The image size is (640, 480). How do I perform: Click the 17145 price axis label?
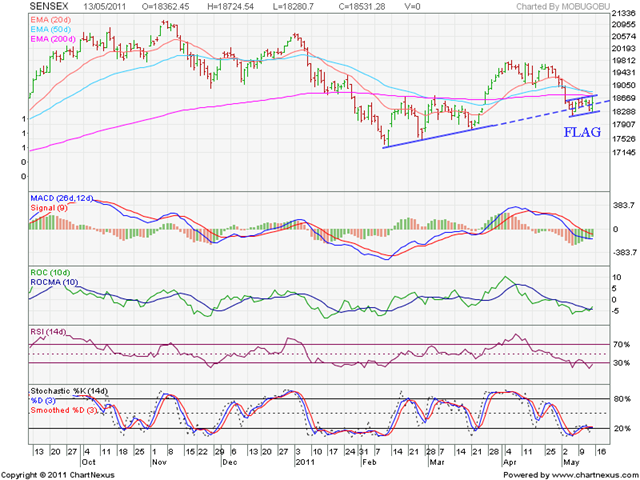tap(623, 152)
